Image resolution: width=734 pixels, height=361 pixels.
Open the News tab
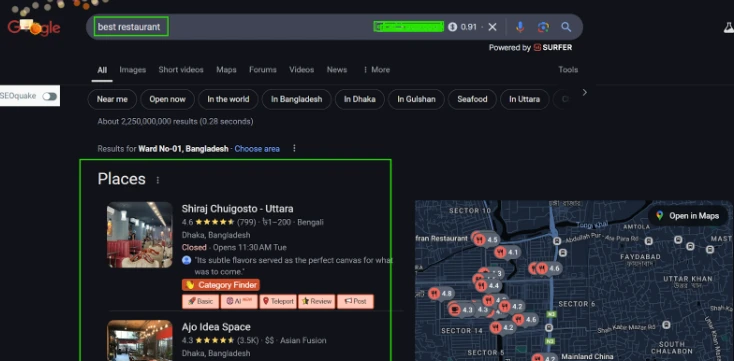[337, 70]
